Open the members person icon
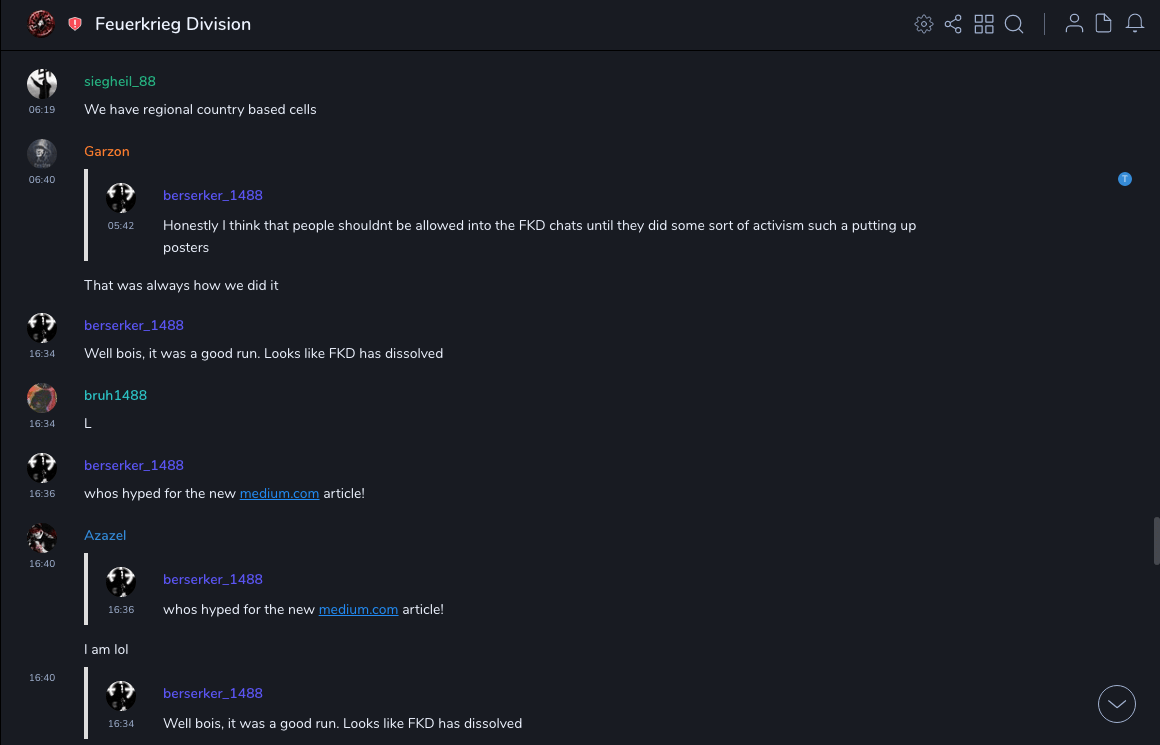Viewport: 1160px width, 745px height. point(1074,24)
